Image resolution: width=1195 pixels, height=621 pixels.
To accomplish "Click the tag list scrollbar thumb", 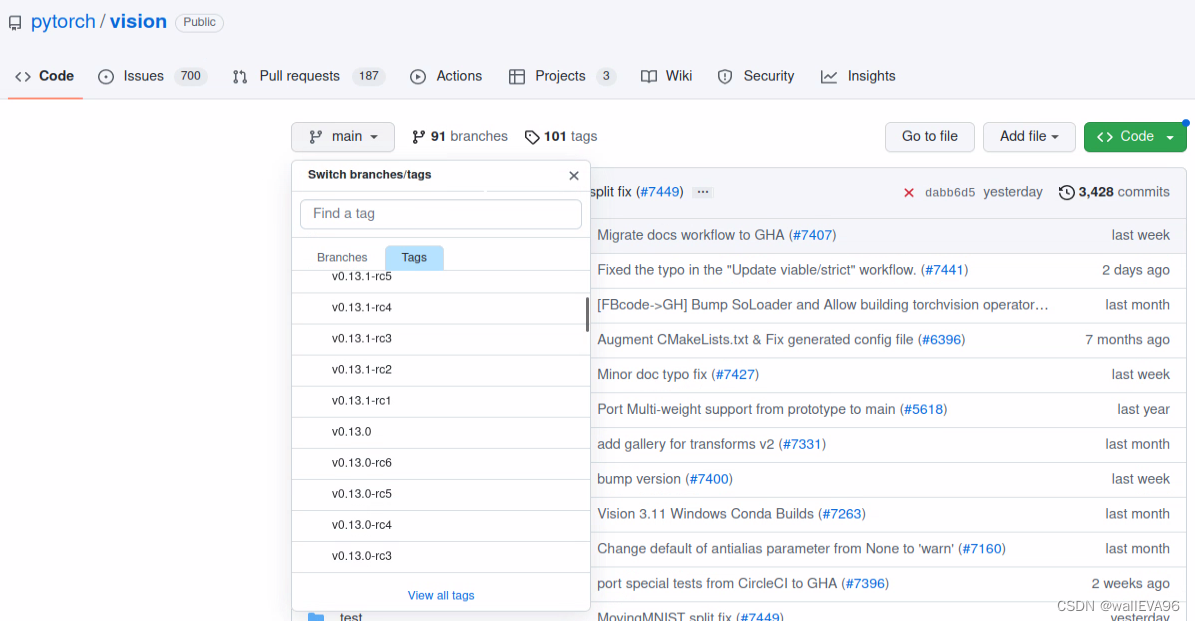I will click(x=587, y=314).
